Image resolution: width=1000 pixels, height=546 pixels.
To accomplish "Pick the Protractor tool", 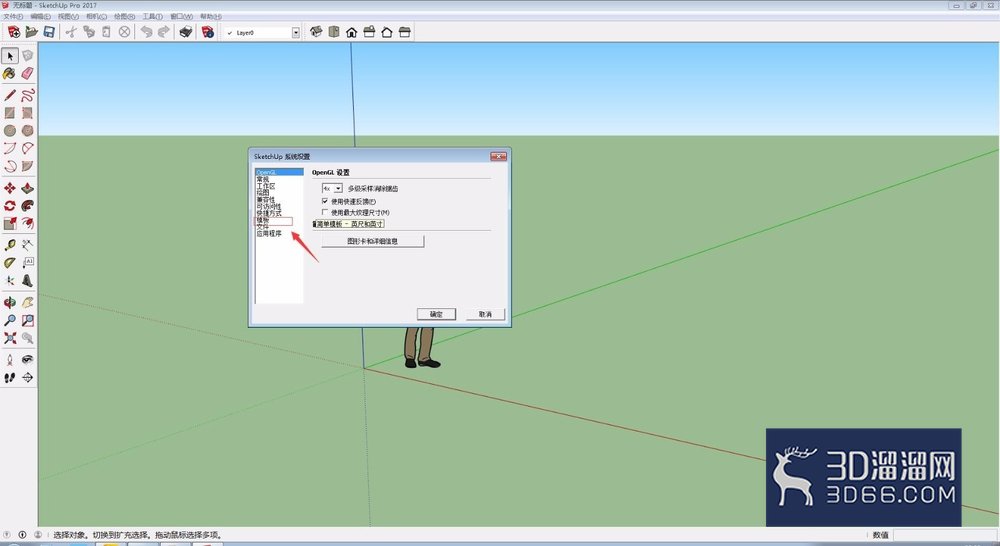I will (10, 263).
